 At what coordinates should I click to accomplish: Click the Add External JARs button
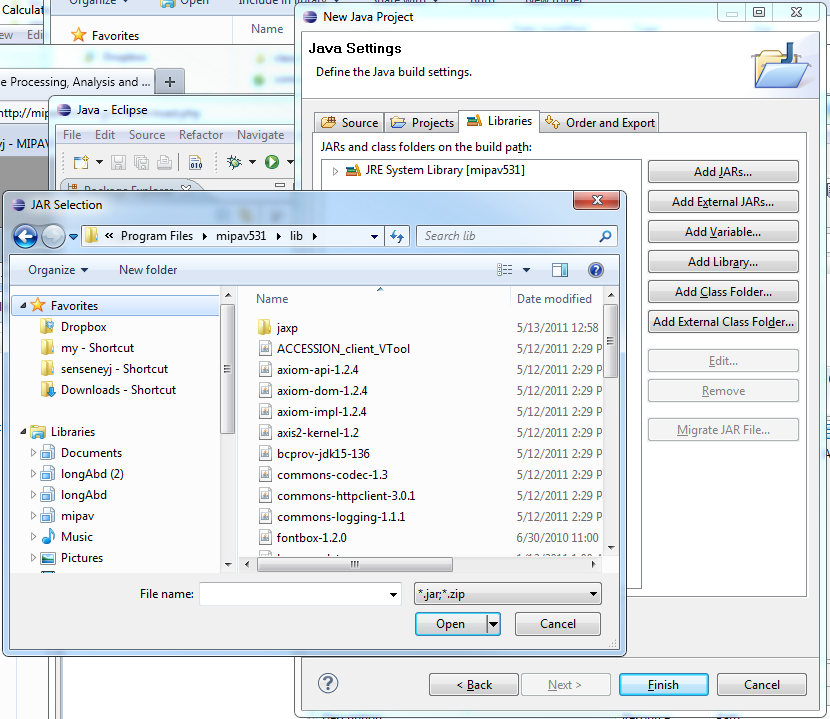tap(722, 202)
